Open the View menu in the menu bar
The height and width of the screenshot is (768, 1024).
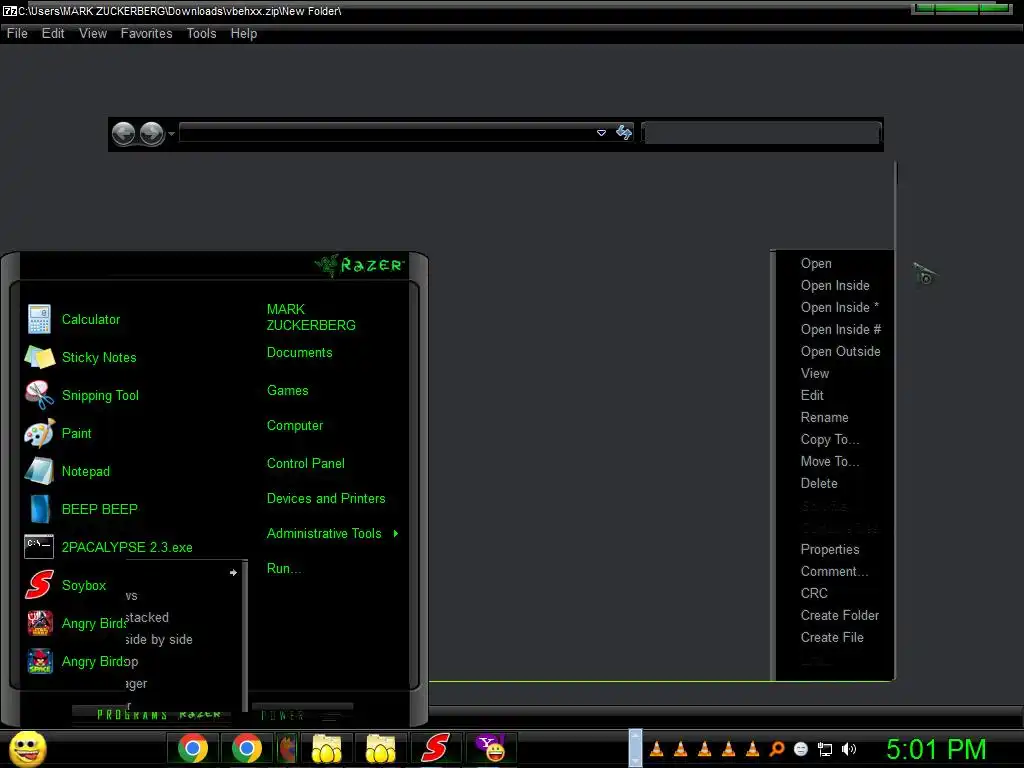pos(93,33)
